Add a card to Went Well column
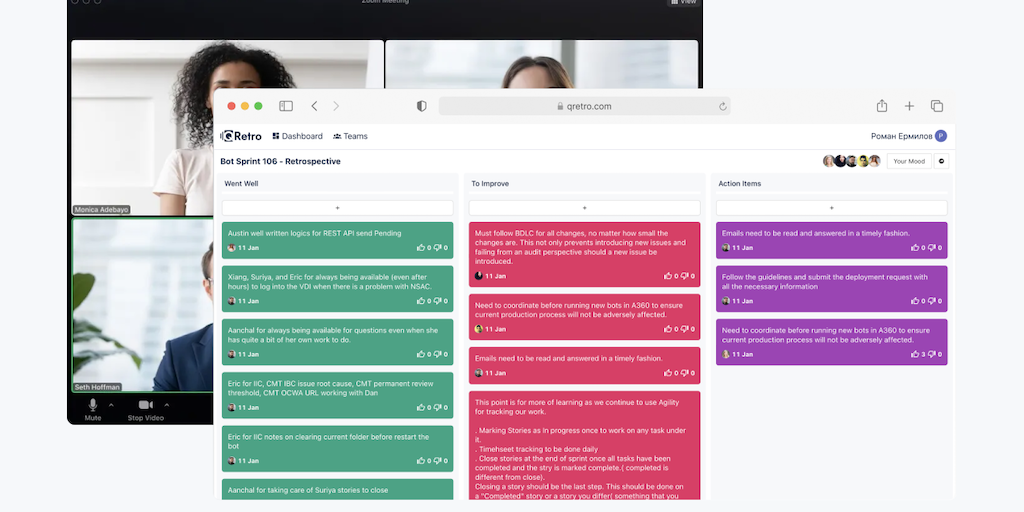Viewport: 1024px width, 512px height. tap(337, 208)
